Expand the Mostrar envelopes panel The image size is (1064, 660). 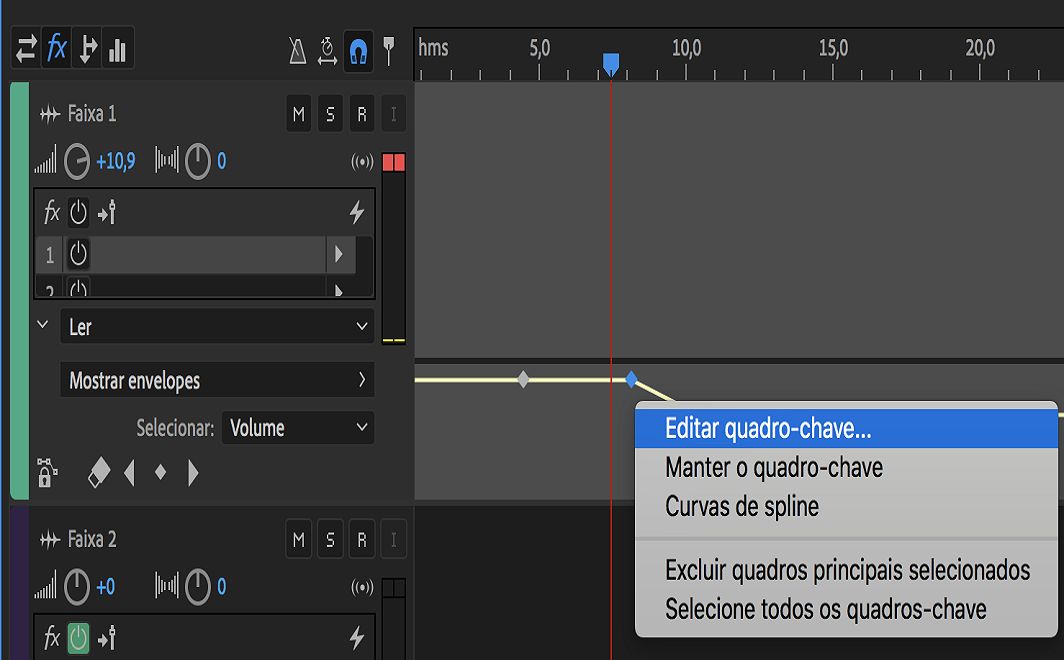(x=217, y=380)
